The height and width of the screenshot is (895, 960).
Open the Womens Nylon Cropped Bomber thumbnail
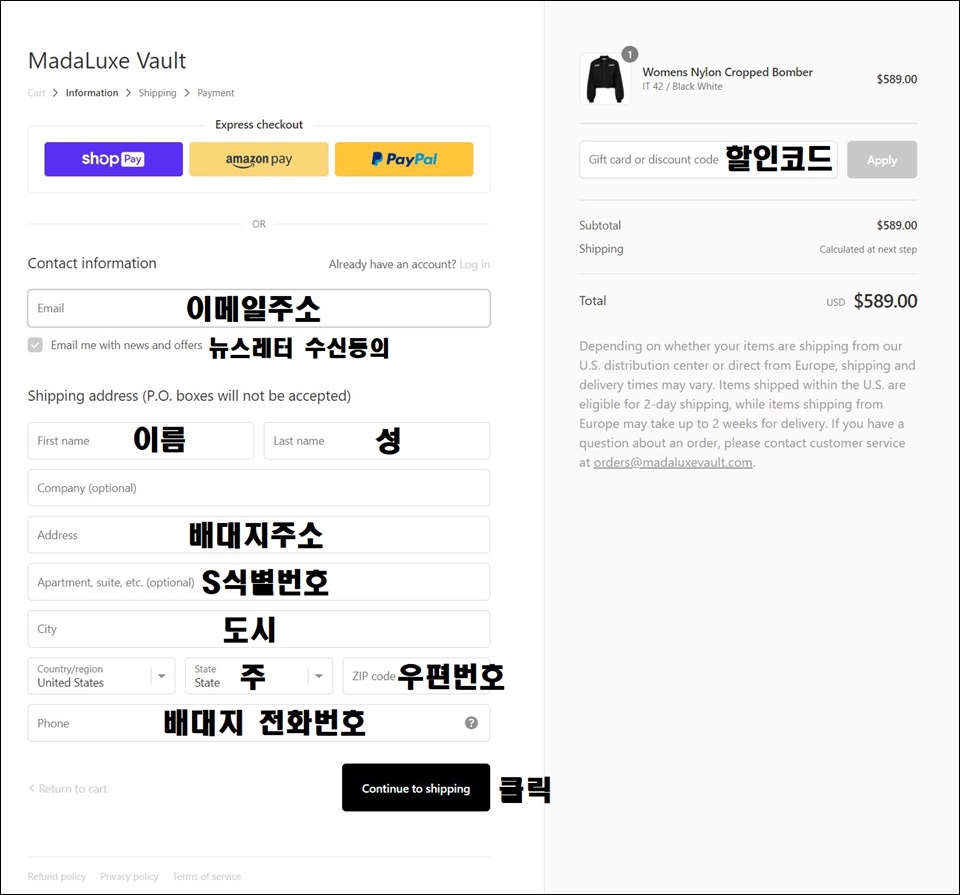click(604, 80)
